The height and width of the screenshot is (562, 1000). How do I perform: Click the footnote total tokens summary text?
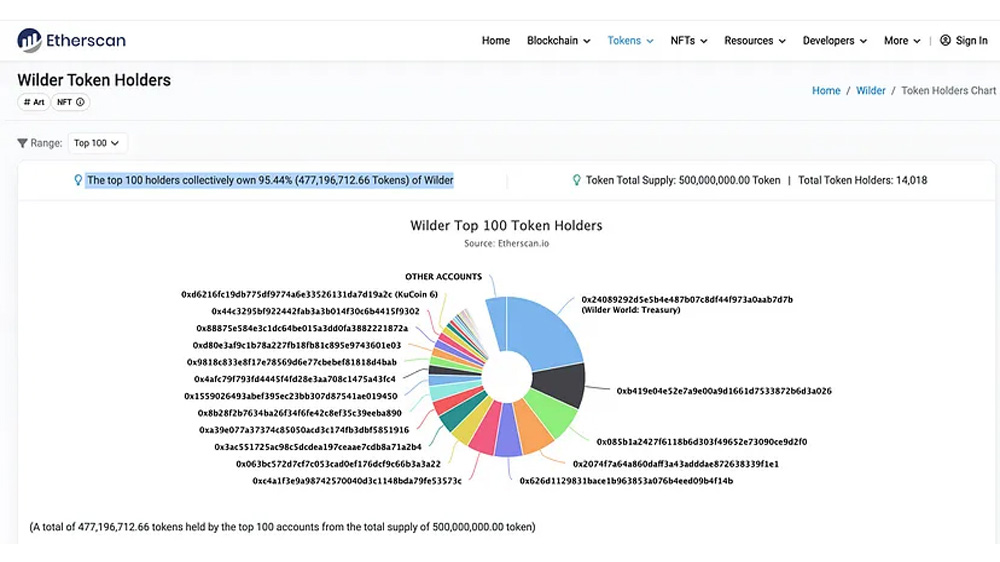pyautogui.click(x=283, y=527)
